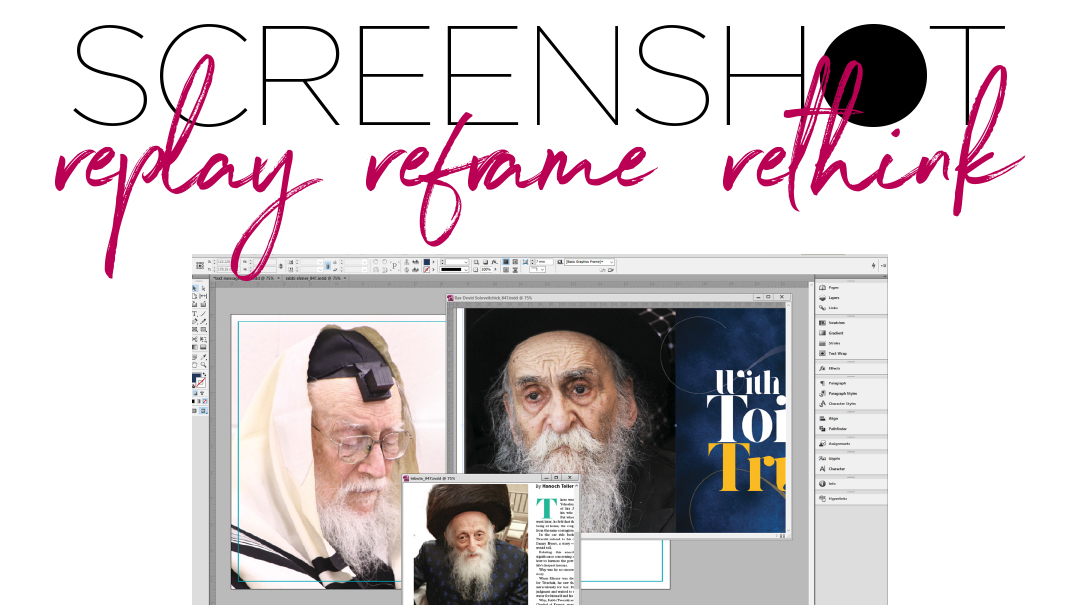This screenshot has width=1079, height=605.
Task: Click the 7 mm value field
Action: [544, 262]
